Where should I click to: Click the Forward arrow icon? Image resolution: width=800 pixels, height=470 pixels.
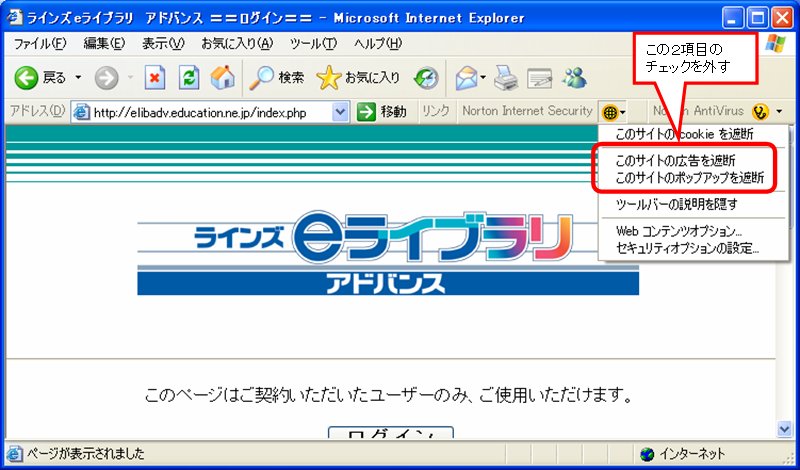(107, 78)
